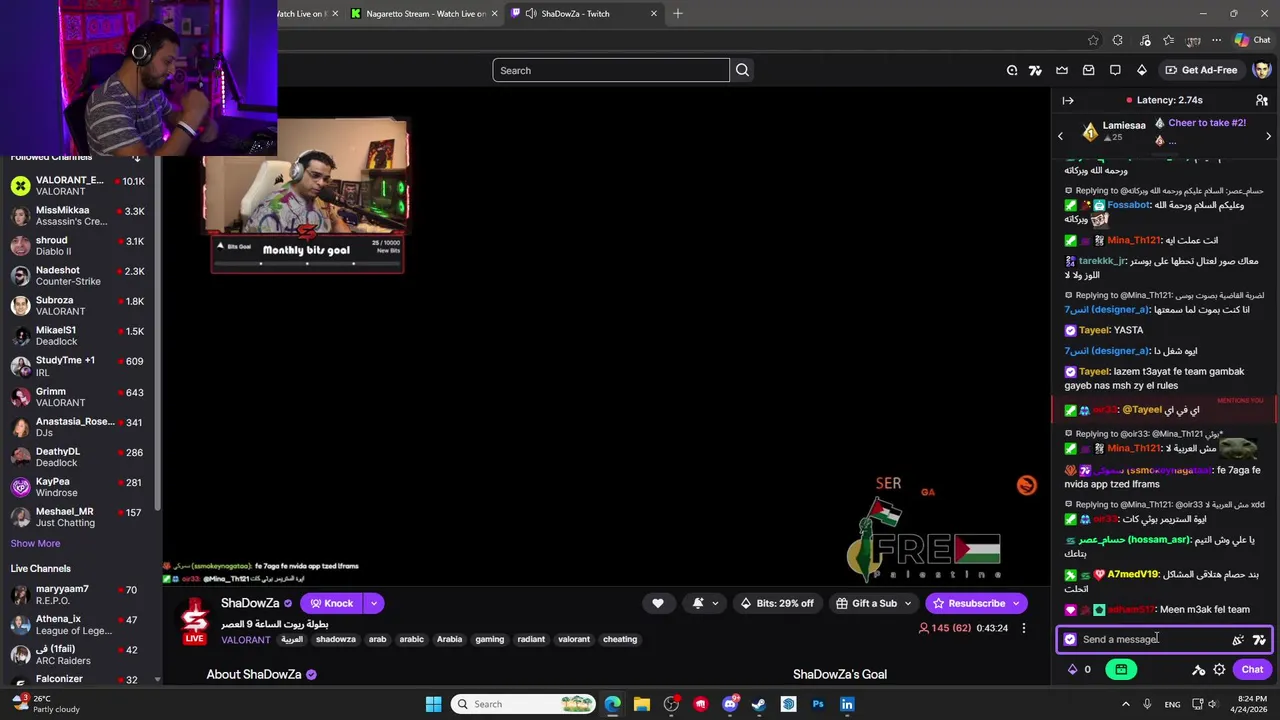The height and width of the screenshot is (720, 1280).
Task: Click Show More under followed channels
Action: tap(35, 543)
